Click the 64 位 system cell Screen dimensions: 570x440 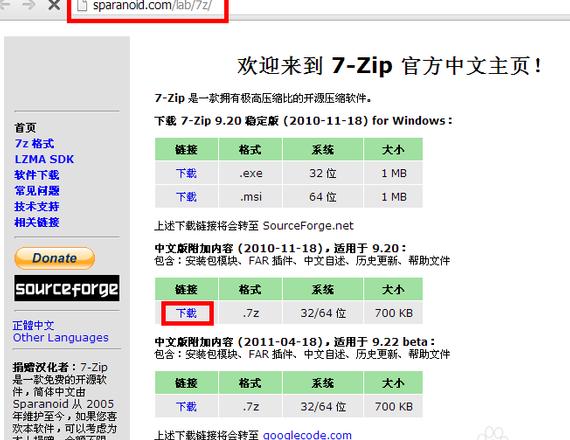pos(323,197)
